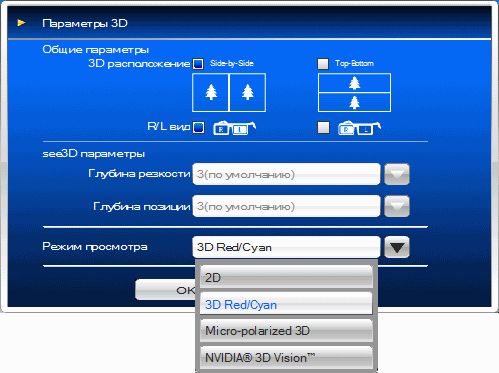Click the Параметры 3D title text
Screen dimensions: 499x373
85,23
